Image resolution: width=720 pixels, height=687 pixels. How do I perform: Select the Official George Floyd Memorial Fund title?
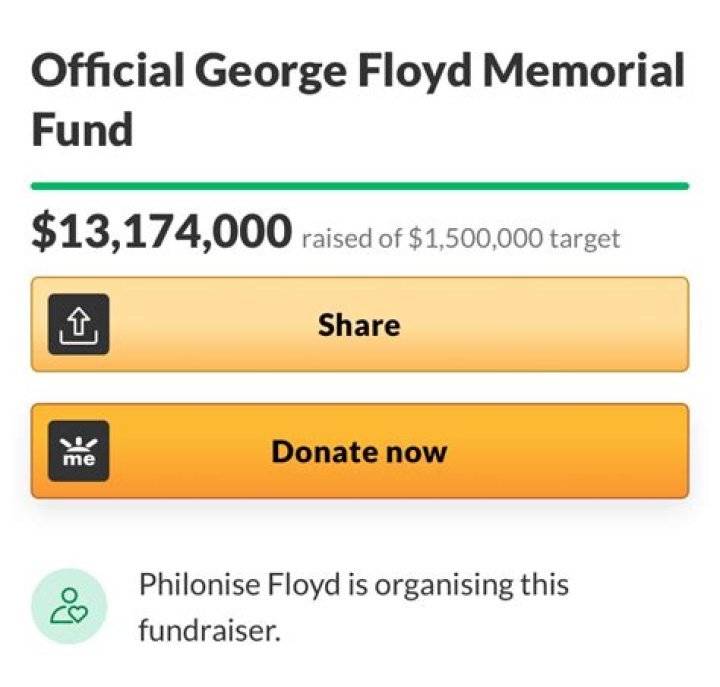coord(358,100)
